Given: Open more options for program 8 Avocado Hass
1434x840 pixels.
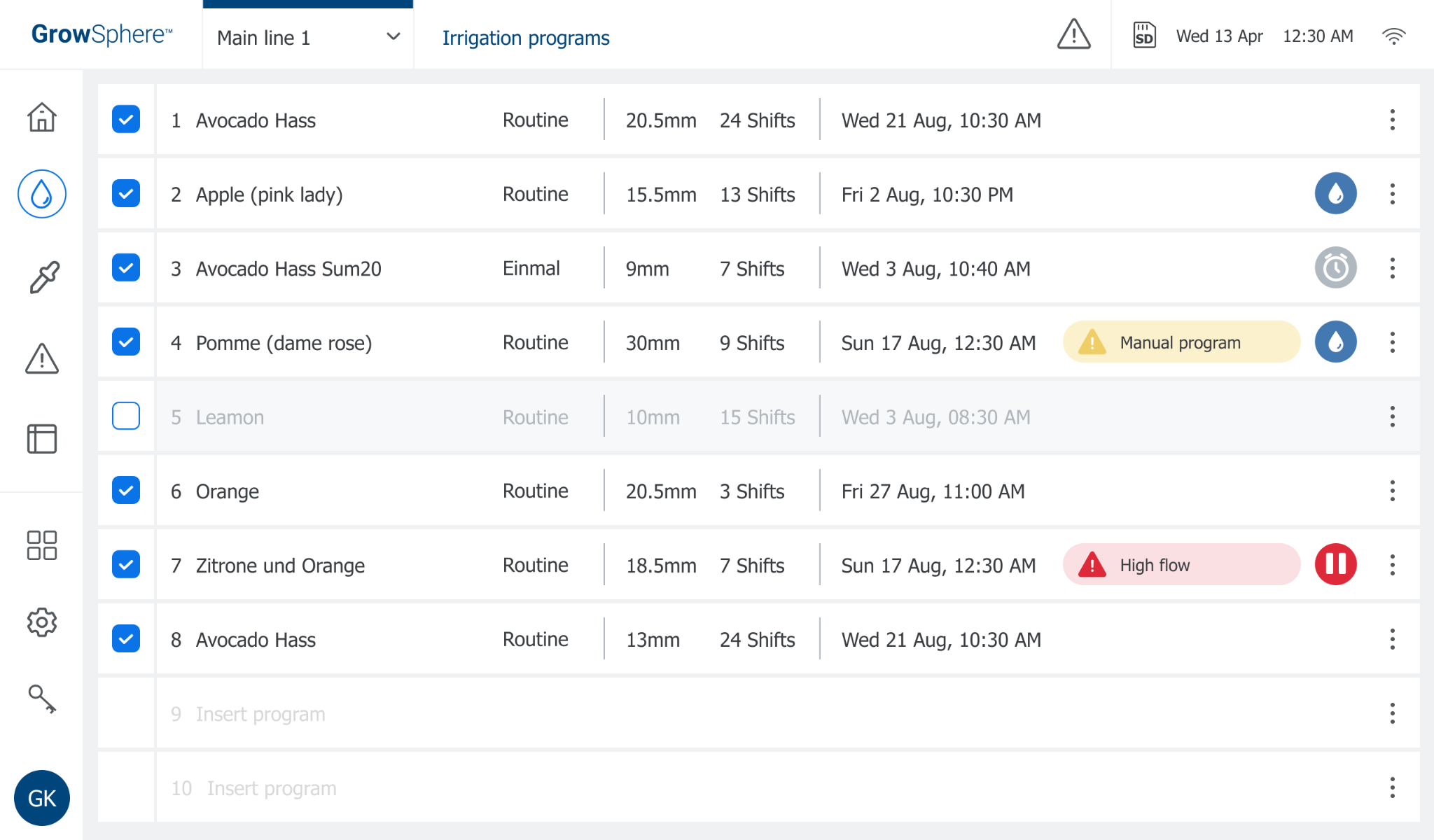Looking at the screenshot, I should point(1393,639).
